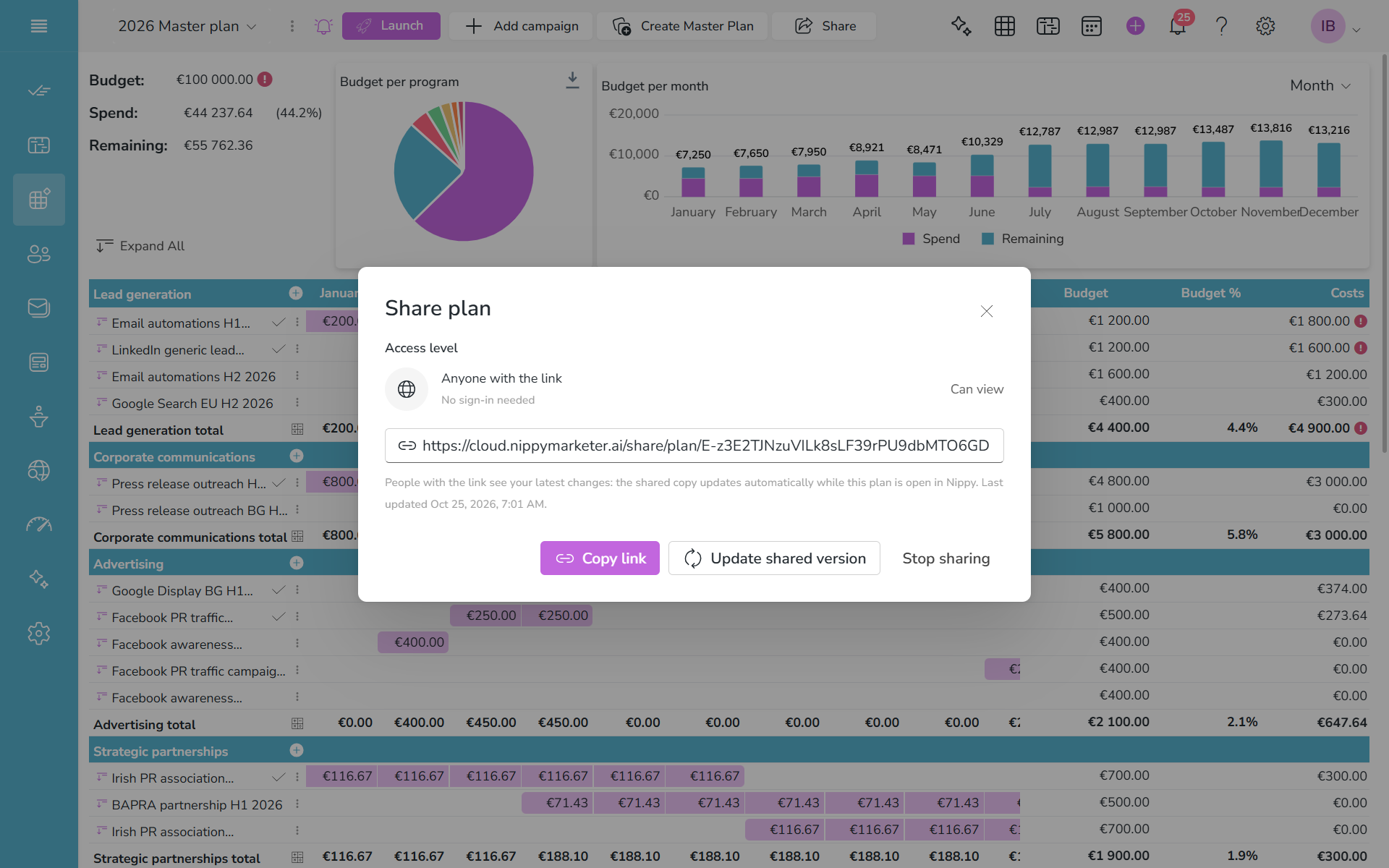Toggle checkmark on Email automations H1 row

[x=279, y=323]
